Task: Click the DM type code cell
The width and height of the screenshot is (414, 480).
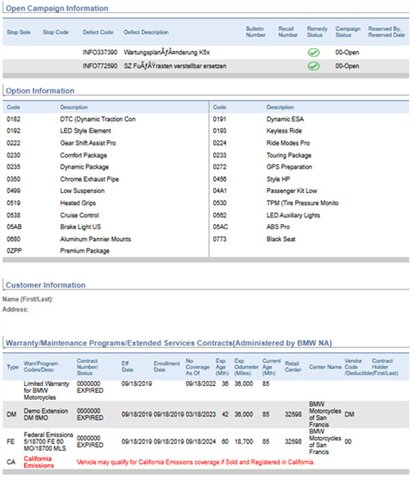Action: pos(11,414)
